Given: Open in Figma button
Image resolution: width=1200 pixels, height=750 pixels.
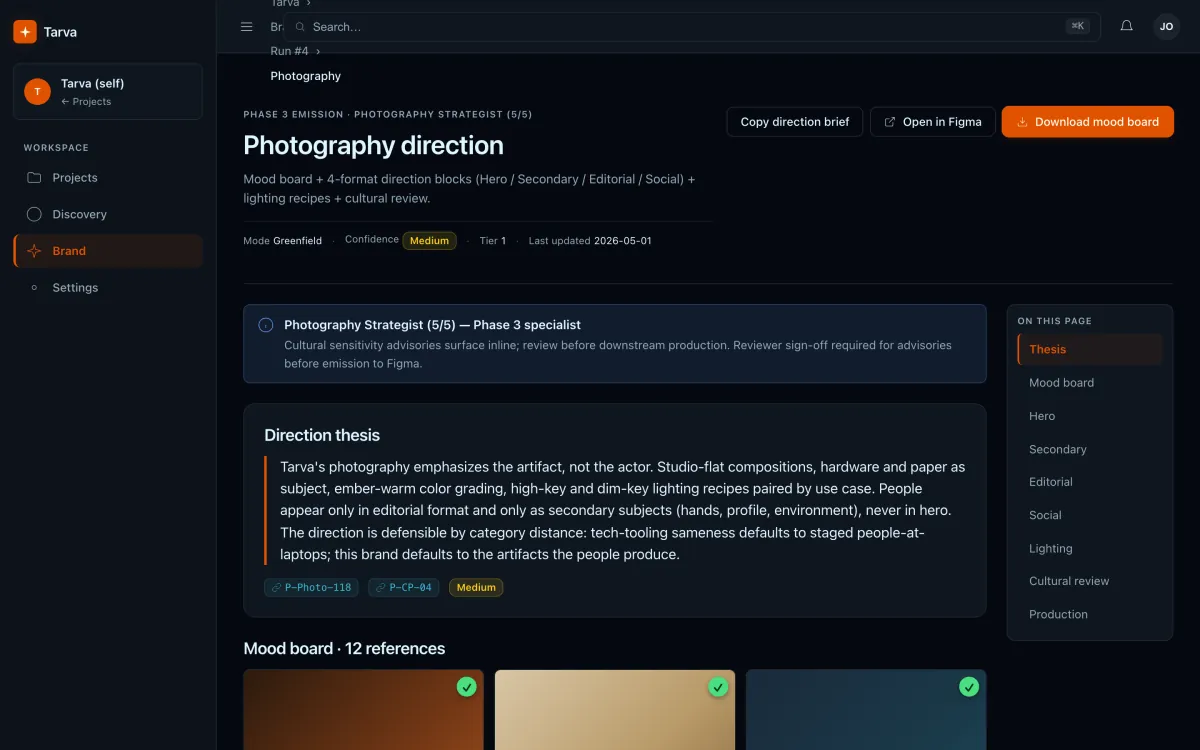Looking at the screenshot, I should click(933, 122).
